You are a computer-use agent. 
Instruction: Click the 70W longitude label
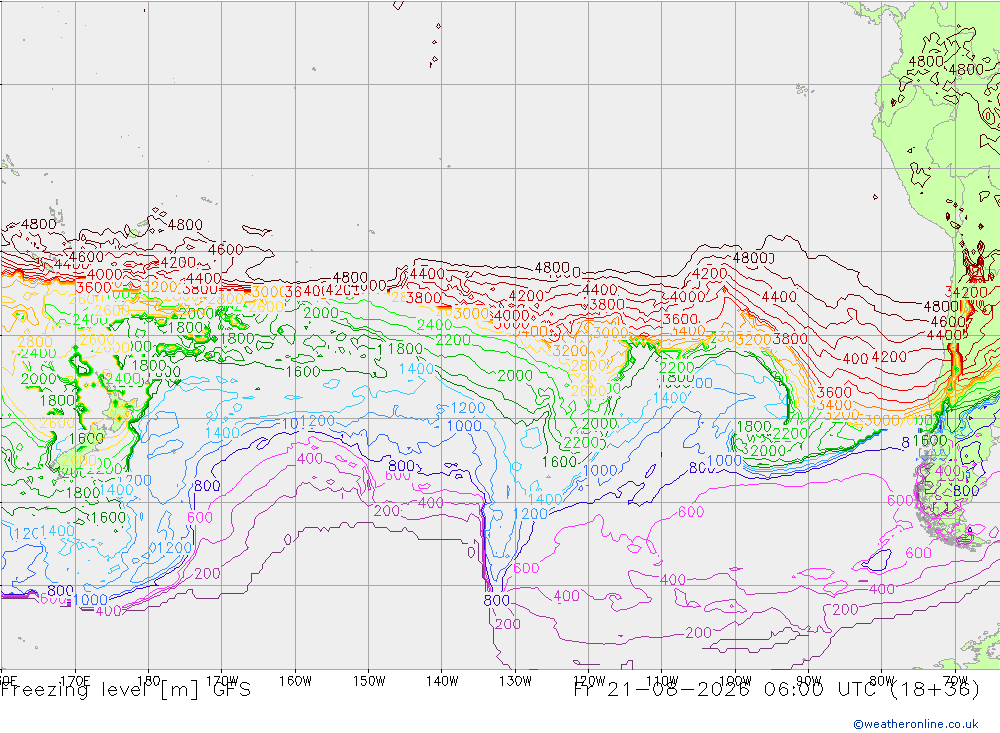coord(955,681)
